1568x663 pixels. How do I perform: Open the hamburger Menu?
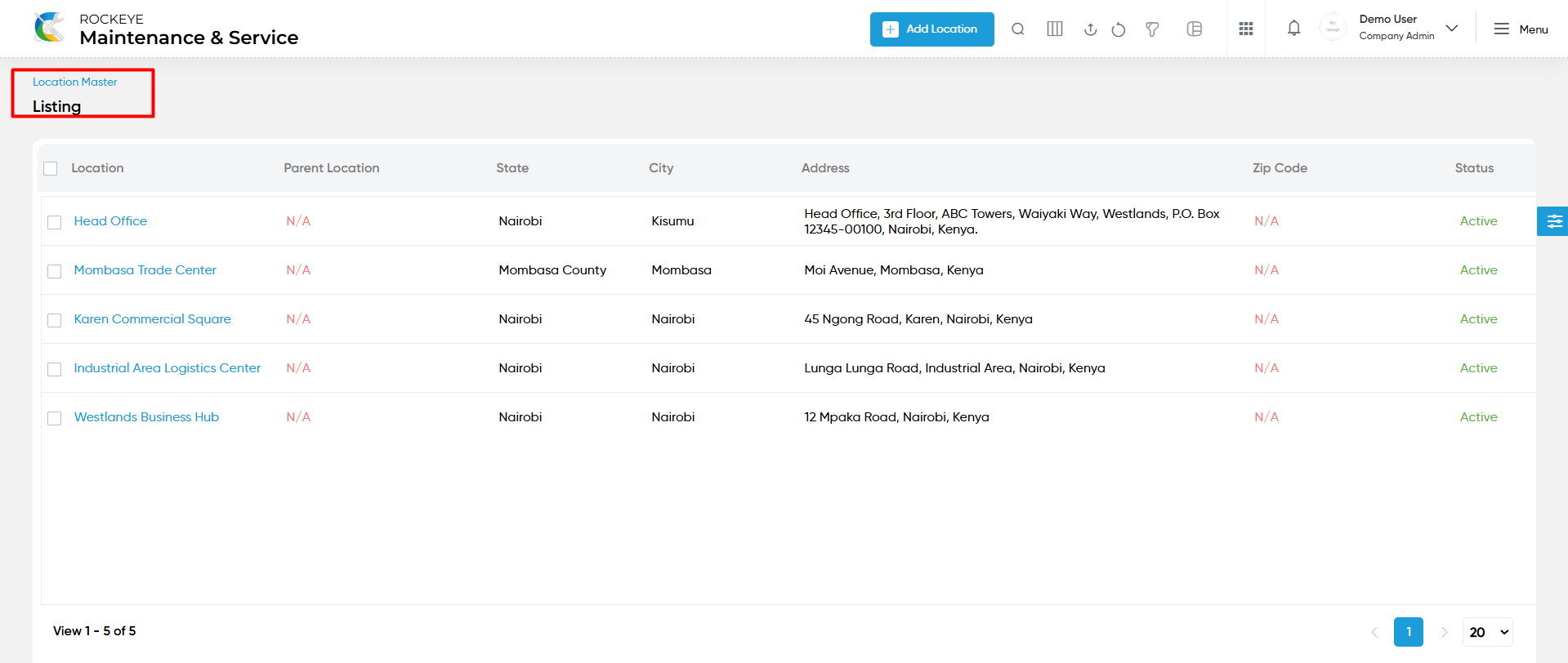point(1521,29)
